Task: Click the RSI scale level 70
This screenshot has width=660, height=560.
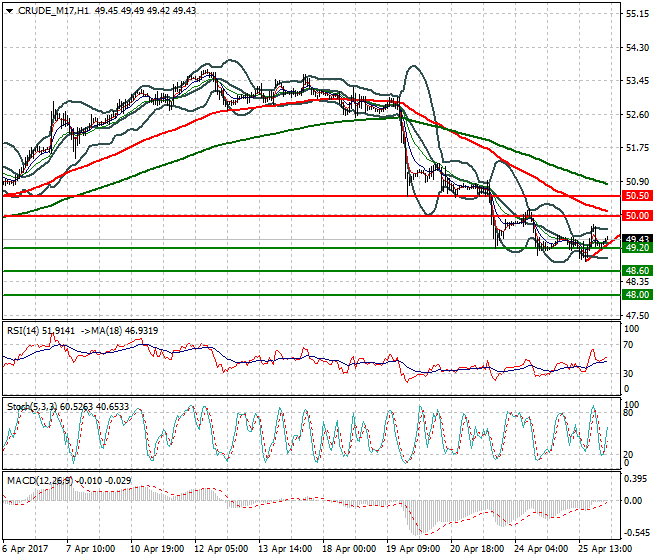Action: point(628,345)
